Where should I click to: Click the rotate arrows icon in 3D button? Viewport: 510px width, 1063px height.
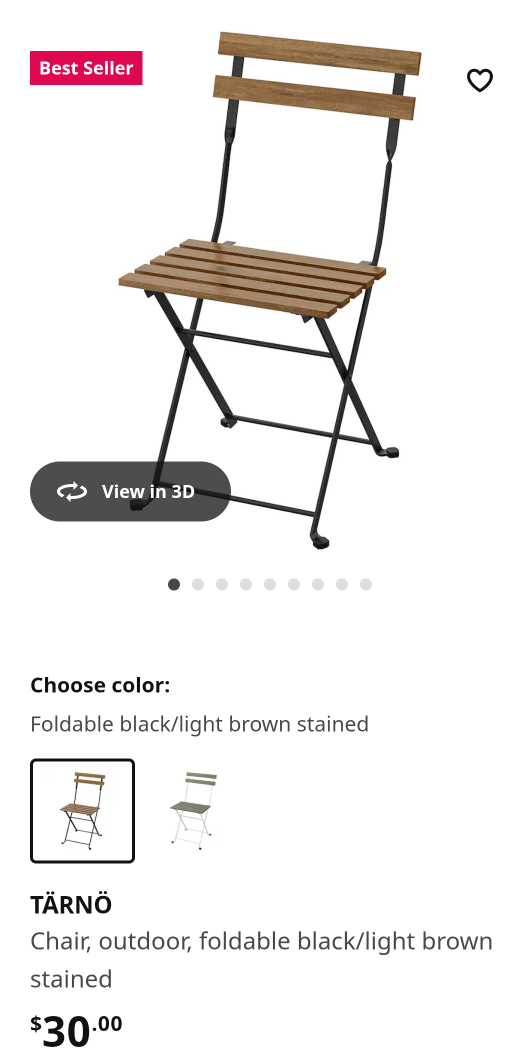[72, 492]
